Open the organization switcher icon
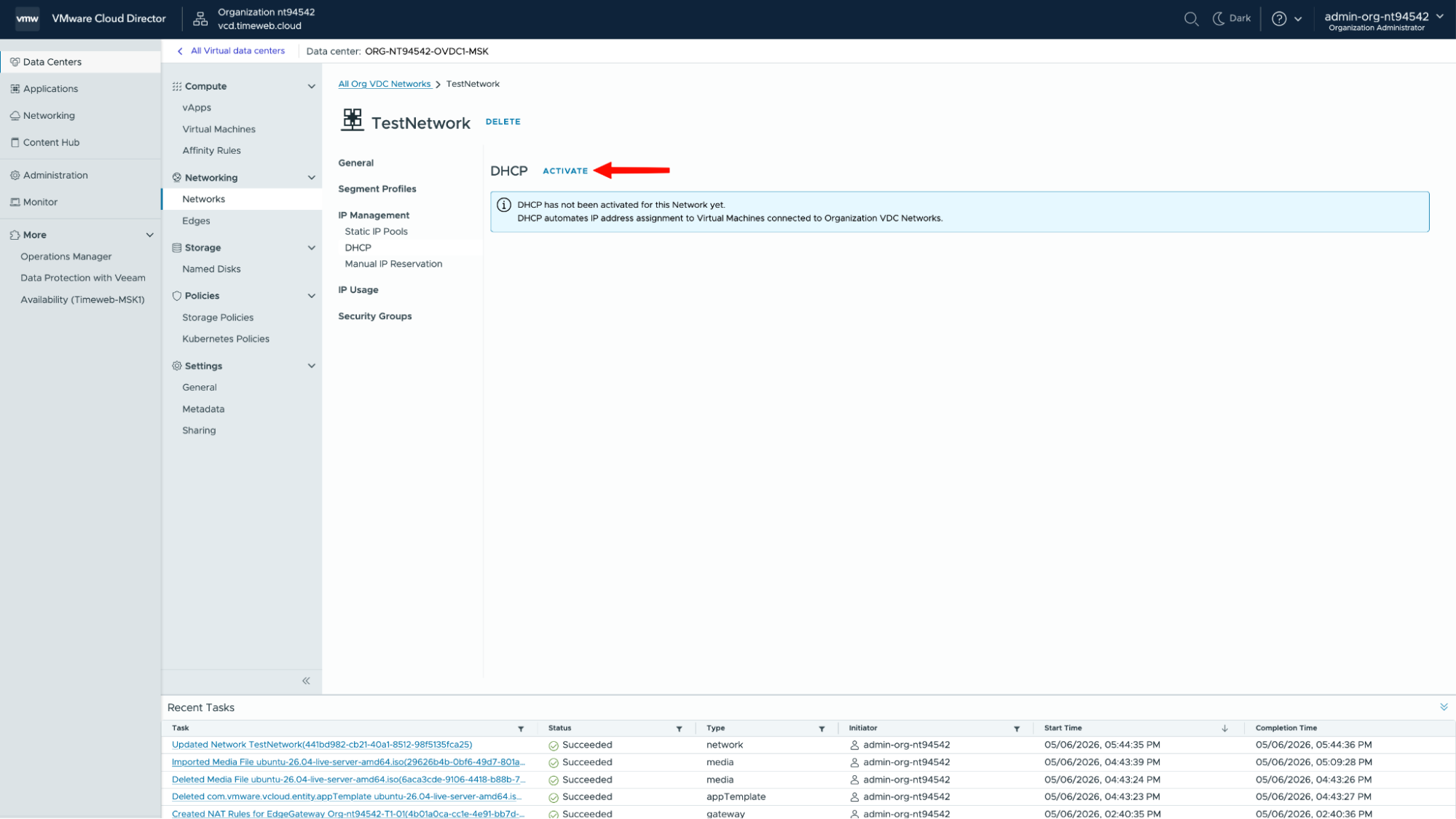 [200, 19]
